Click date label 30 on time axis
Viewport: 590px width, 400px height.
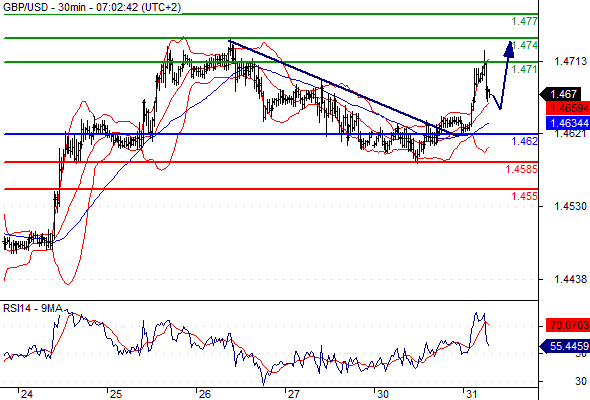click(x=383, y=394)
